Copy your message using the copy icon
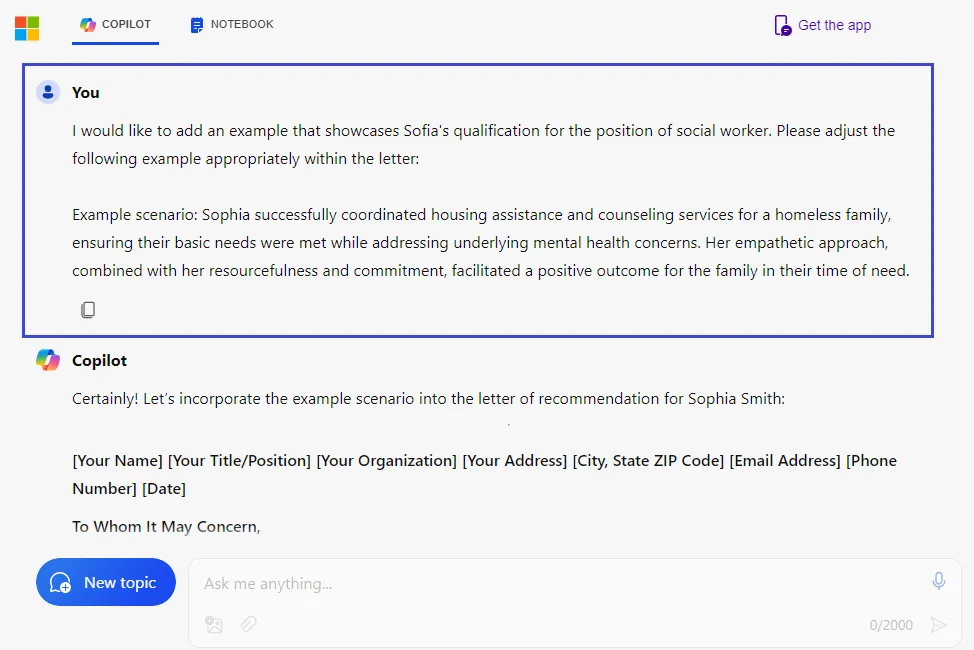Screen dimensions: 974x650 coord(88,309)
